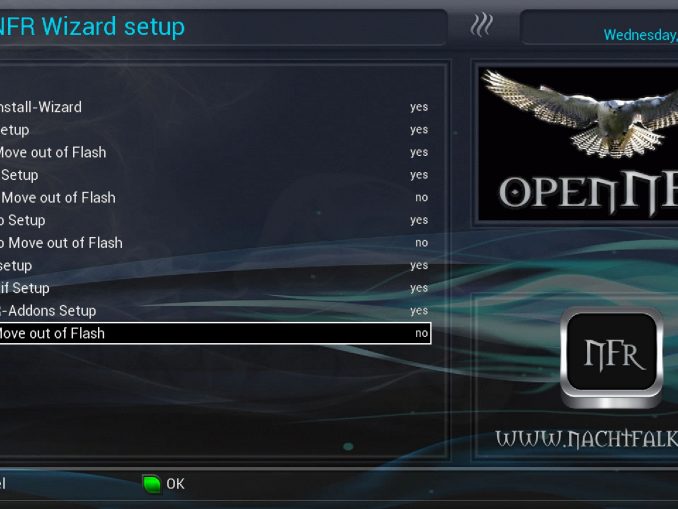
Task: Select the row labeled 'if Setup'
Action: (x=214, y=288)
